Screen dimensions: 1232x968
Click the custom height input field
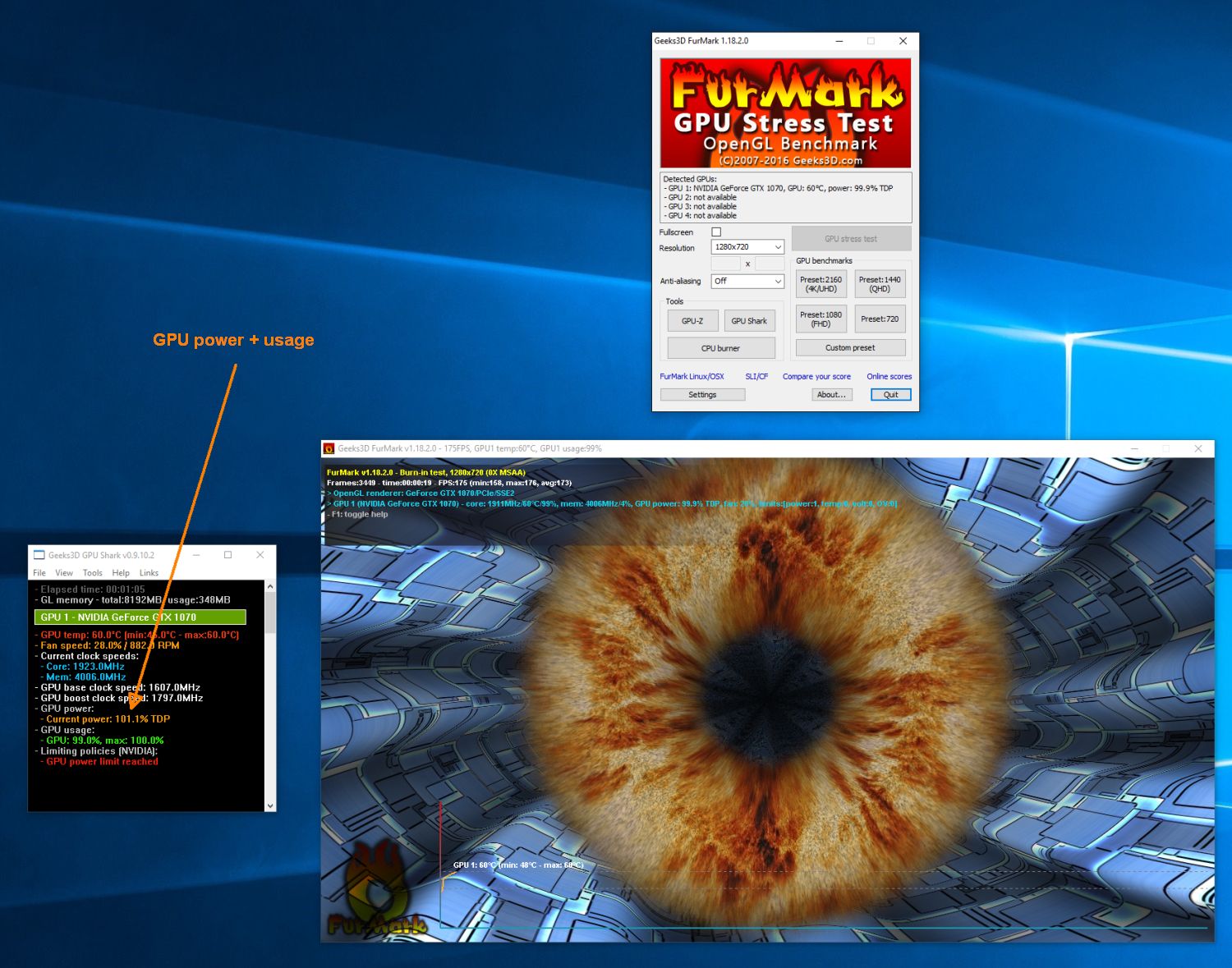point(770,264)
